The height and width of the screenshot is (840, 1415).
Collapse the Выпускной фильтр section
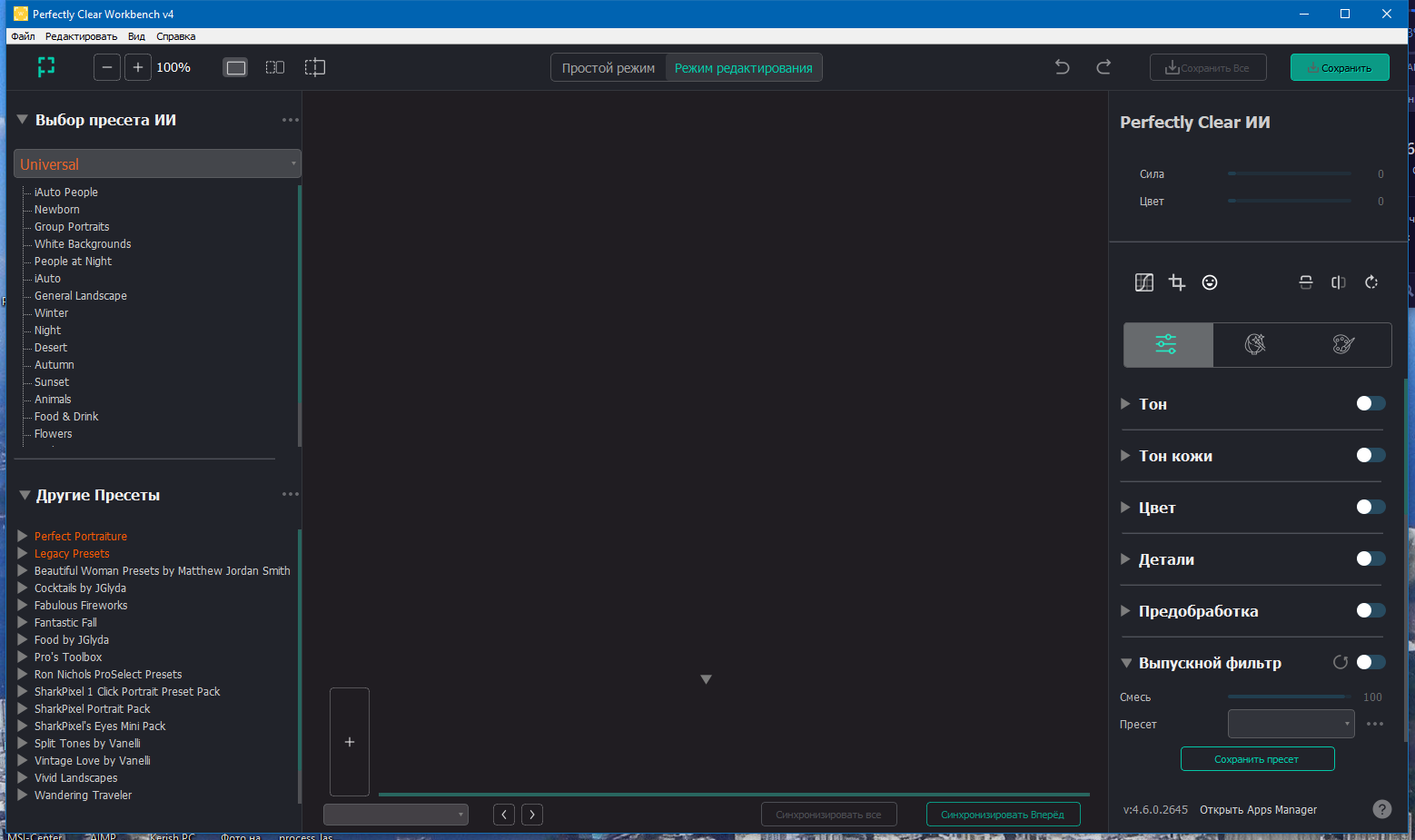[1126, 663]
